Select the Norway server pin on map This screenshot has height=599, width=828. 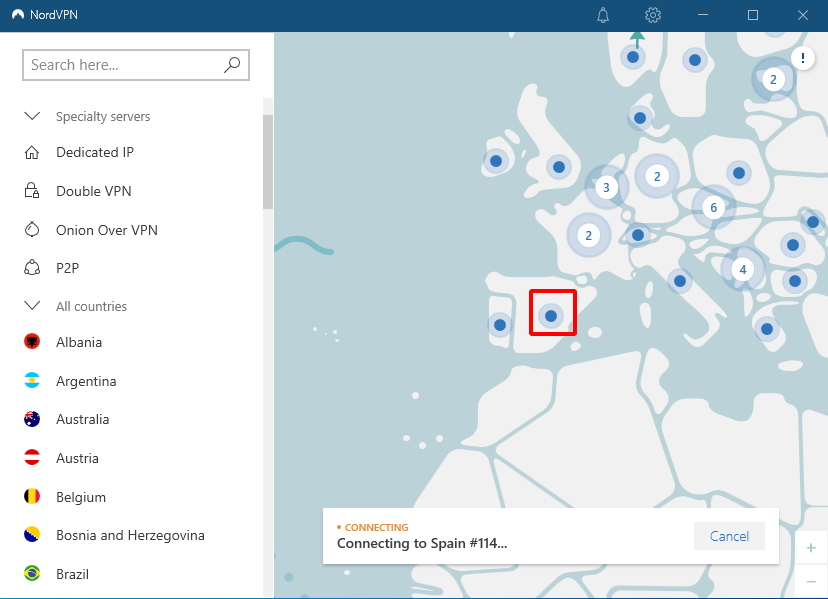tap(633, 57)
